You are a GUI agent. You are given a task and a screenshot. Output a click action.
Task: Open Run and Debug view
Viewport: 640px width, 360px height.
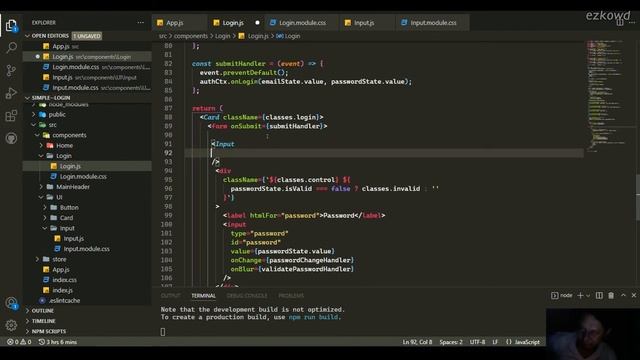coord(11,93)
